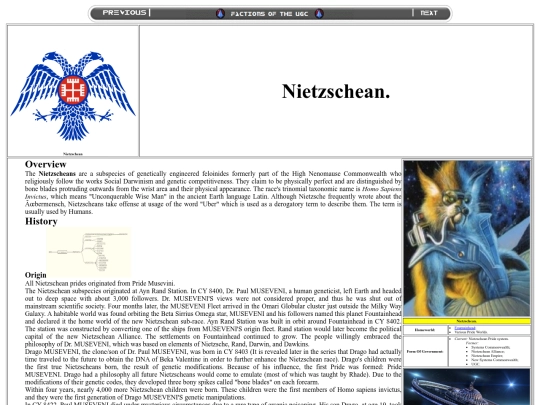Click the 'Form Of Government' infobox label
The width and height of the screenshot is (540, 405).
(425, 352)
